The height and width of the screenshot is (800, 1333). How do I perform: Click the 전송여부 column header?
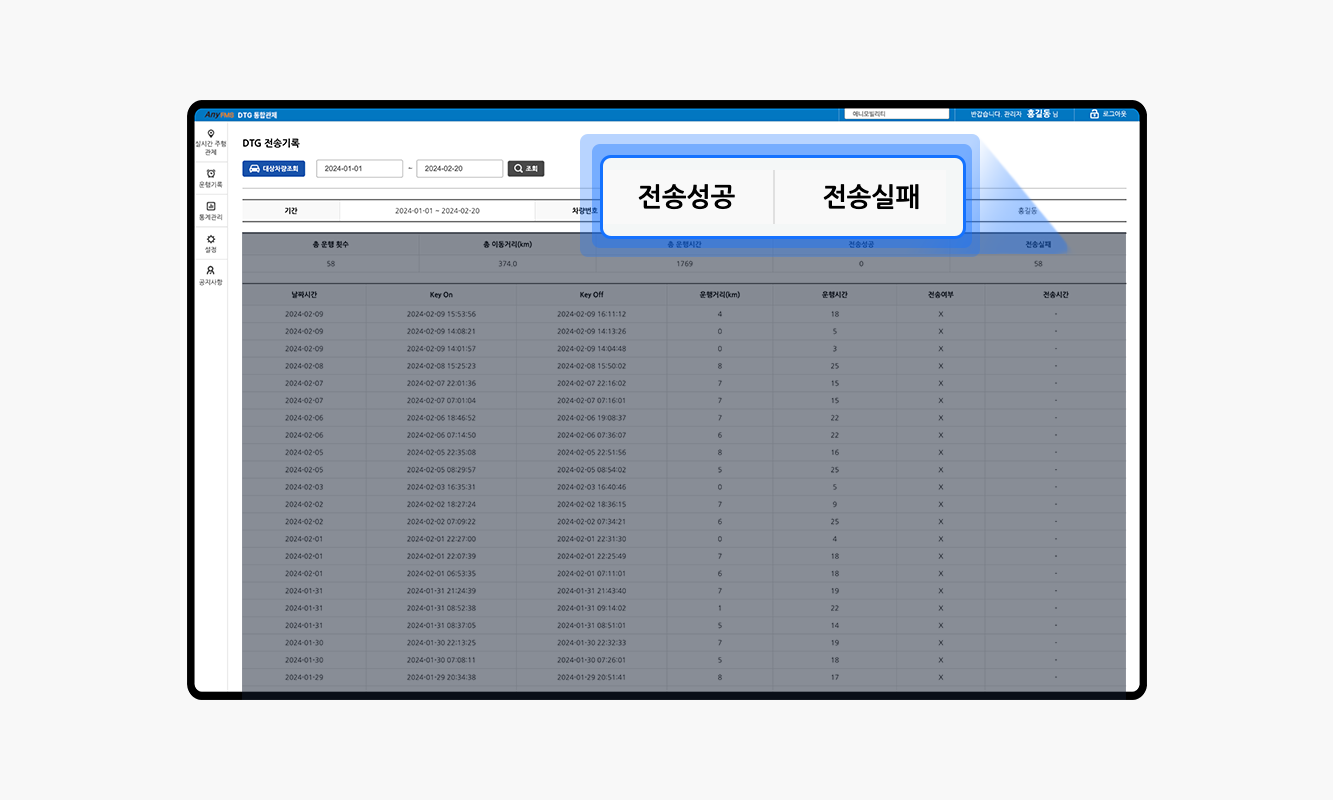pos(940,295)
